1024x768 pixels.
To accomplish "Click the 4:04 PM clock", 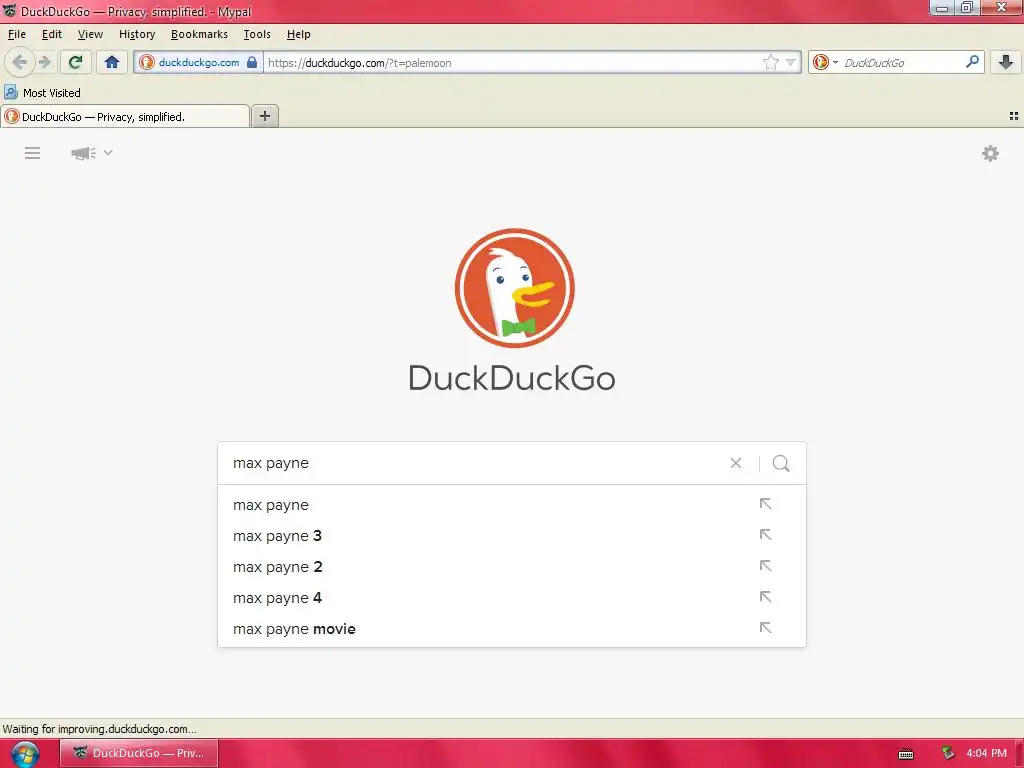I will [986, 753].
